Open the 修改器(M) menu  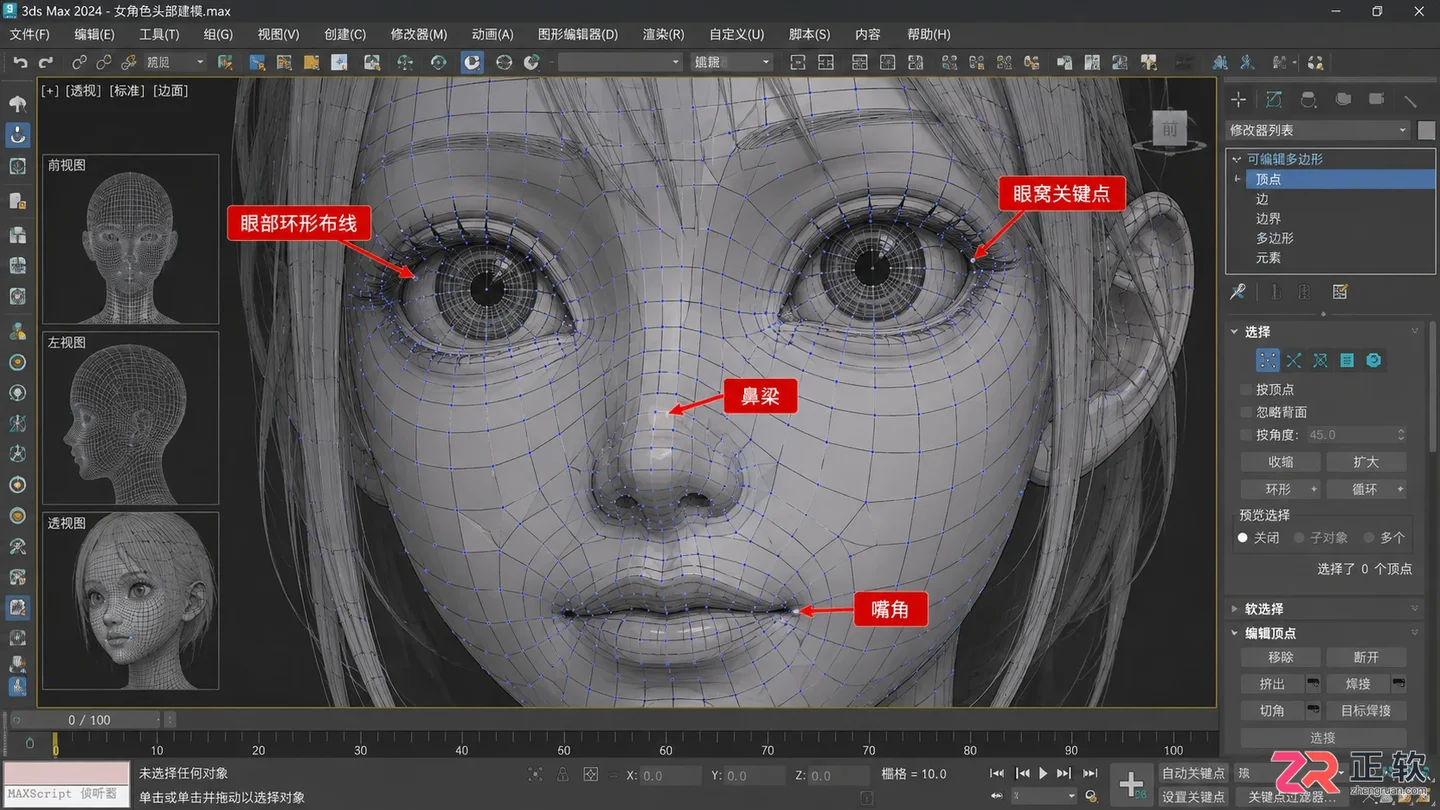point(418,34)
